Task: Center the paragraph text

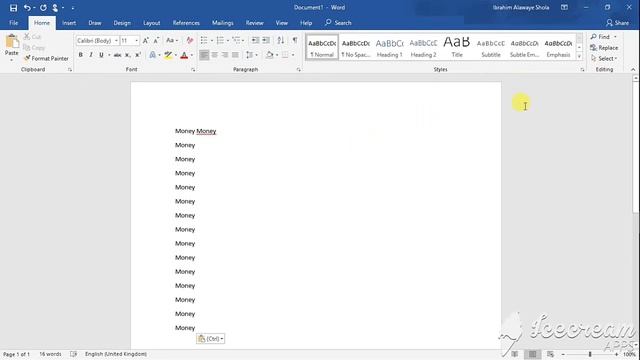Action: (x=214, y=55)
